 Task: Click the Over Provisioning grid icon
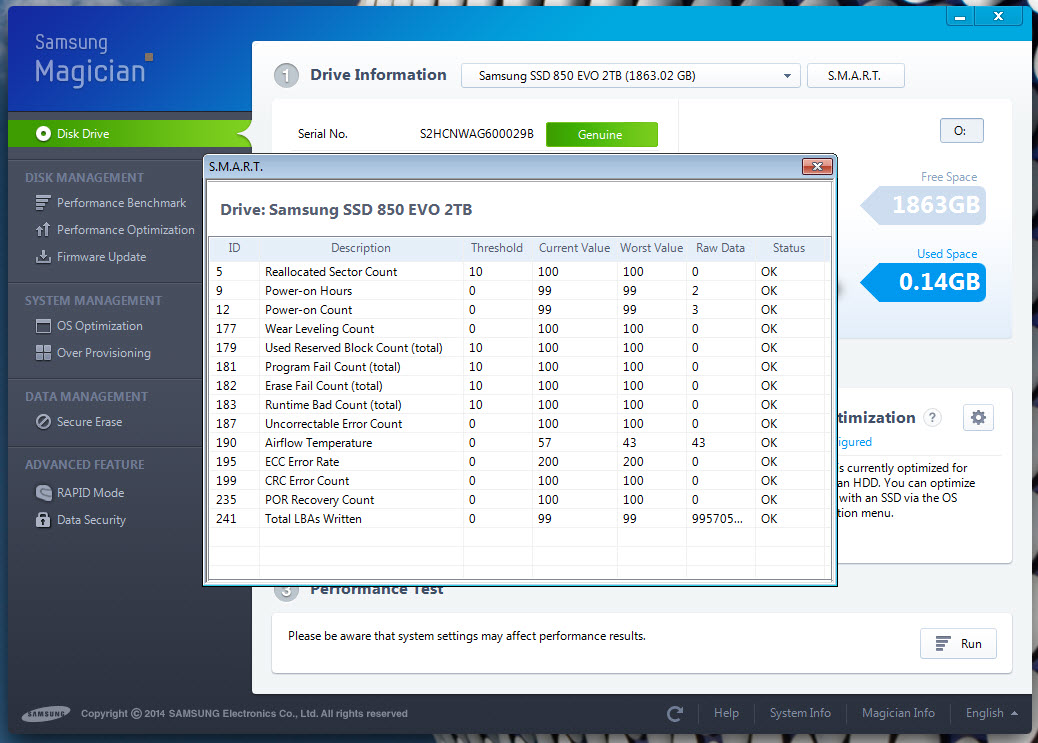click(x=43, y=353)
